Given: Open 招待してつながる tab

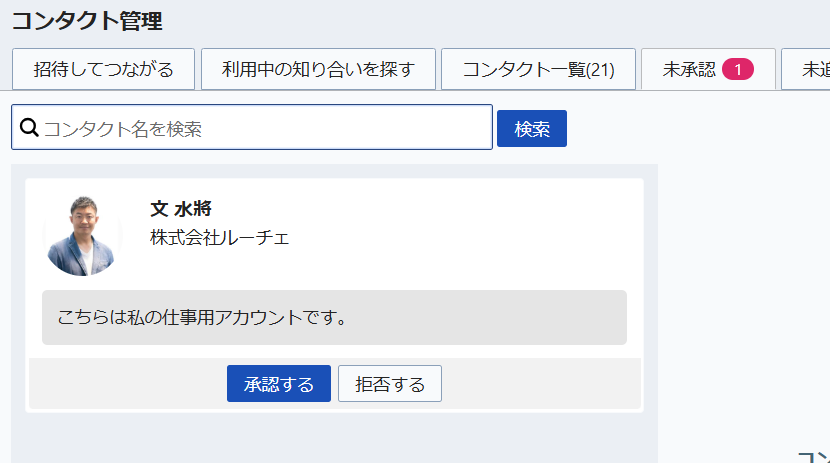Looking at the screenshot, I should pos(103,69).
